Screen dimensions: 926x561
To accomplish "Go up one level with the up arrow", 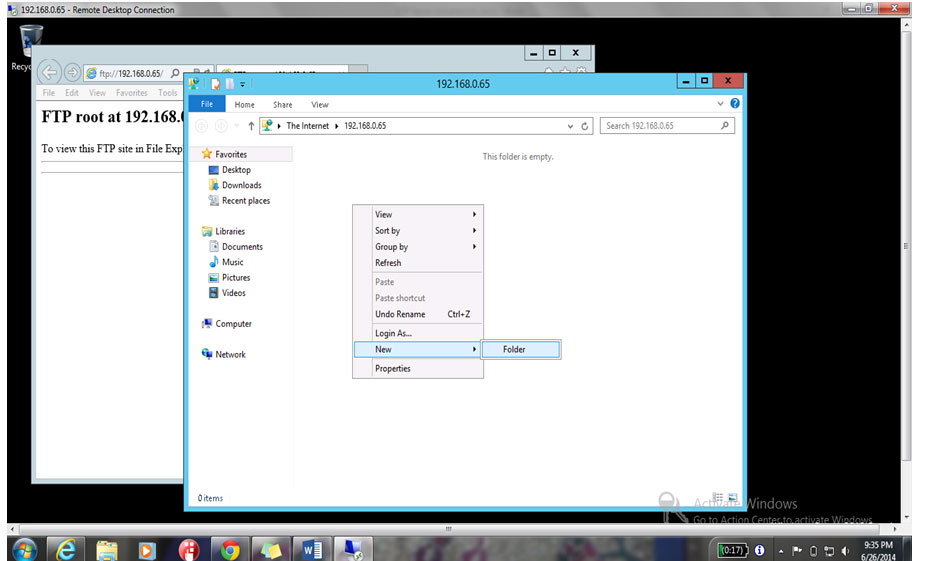I will tap(251, 126).
